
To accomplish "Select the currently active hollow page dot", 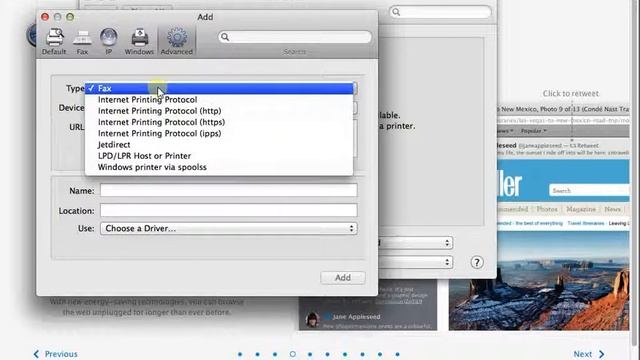I will click(293, 354).
